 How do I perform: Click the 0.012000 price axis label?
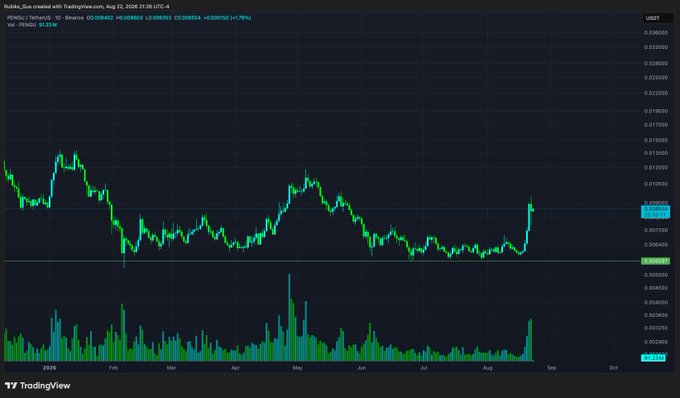tap(656, 167)
